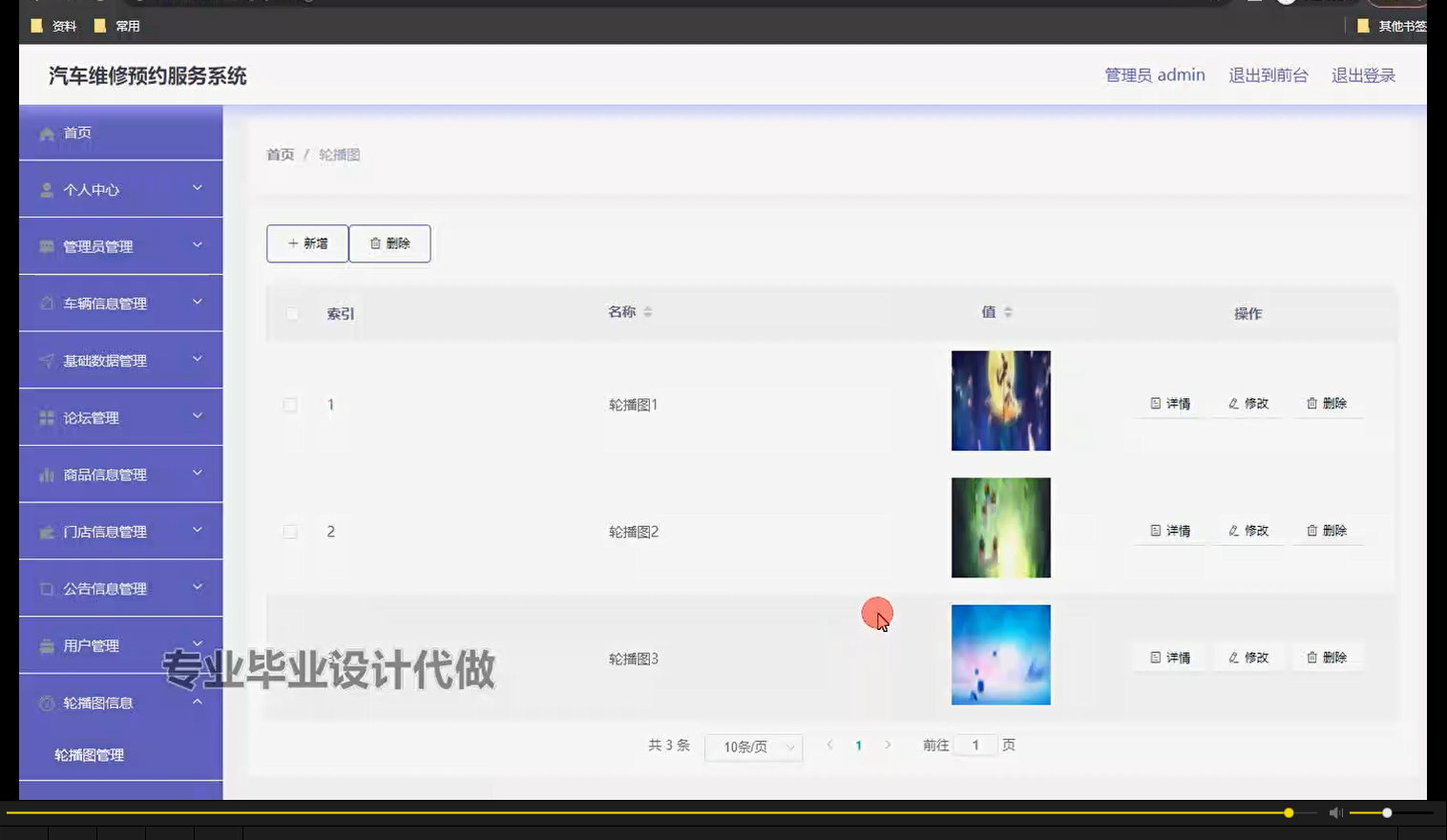
Task: Click the 新增 add button
Action: (x=307, y=243)
